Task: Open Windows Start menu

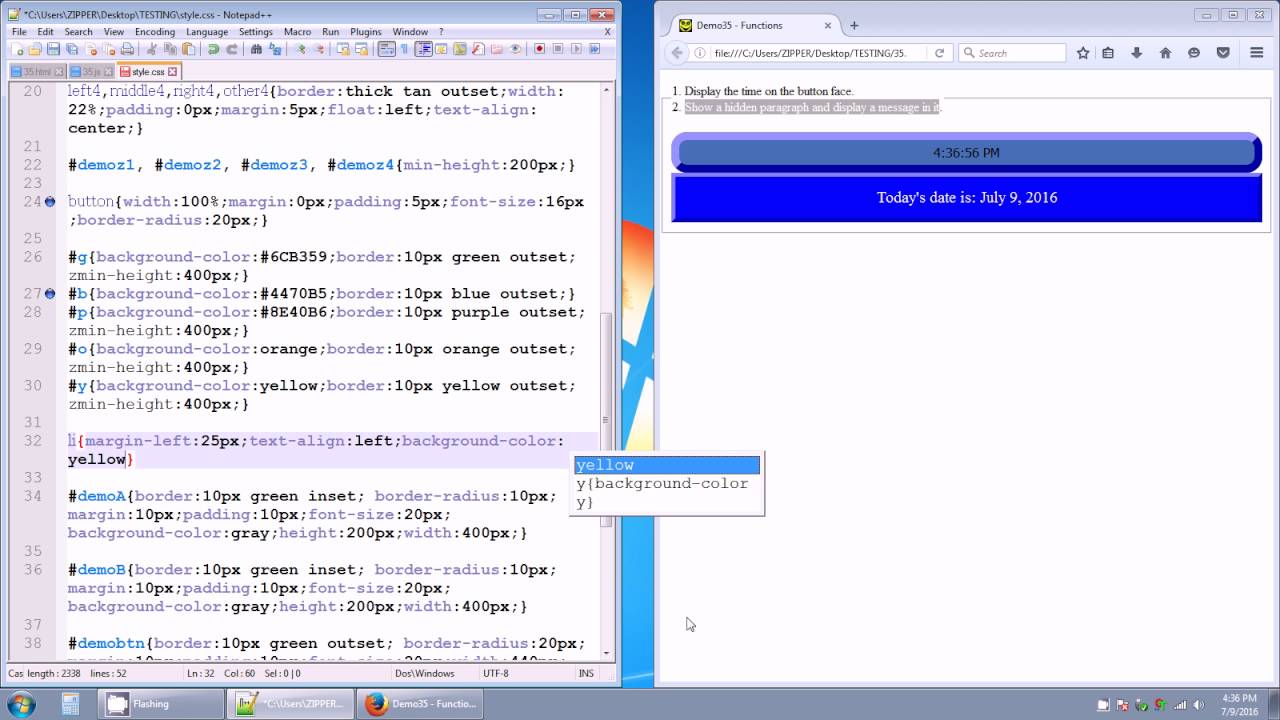Action: (x=20, y=703)
